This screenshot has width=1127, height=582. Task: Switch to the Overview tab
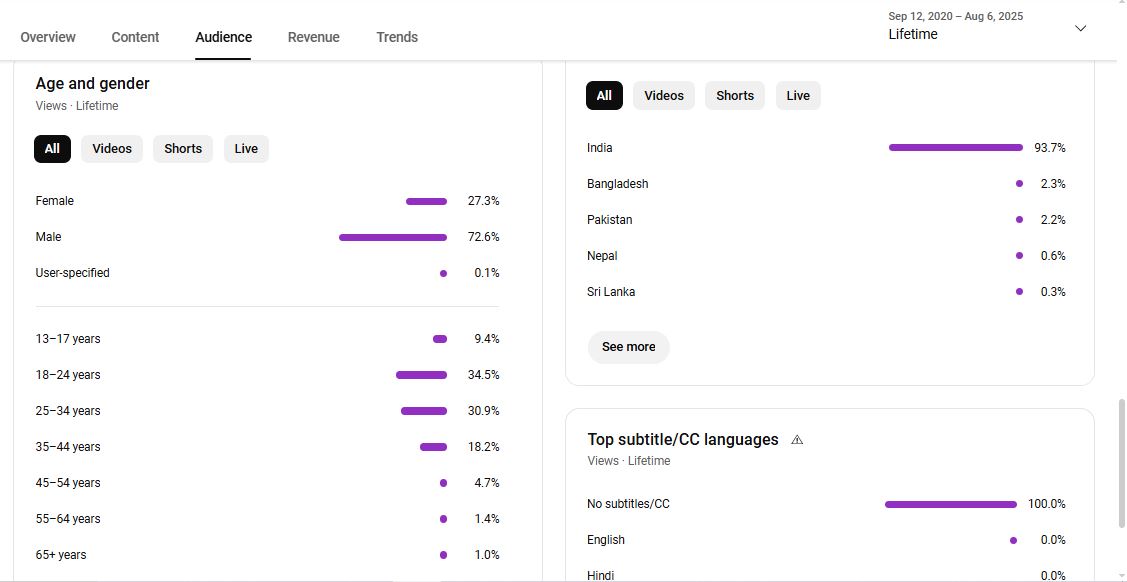click(48, 37)
